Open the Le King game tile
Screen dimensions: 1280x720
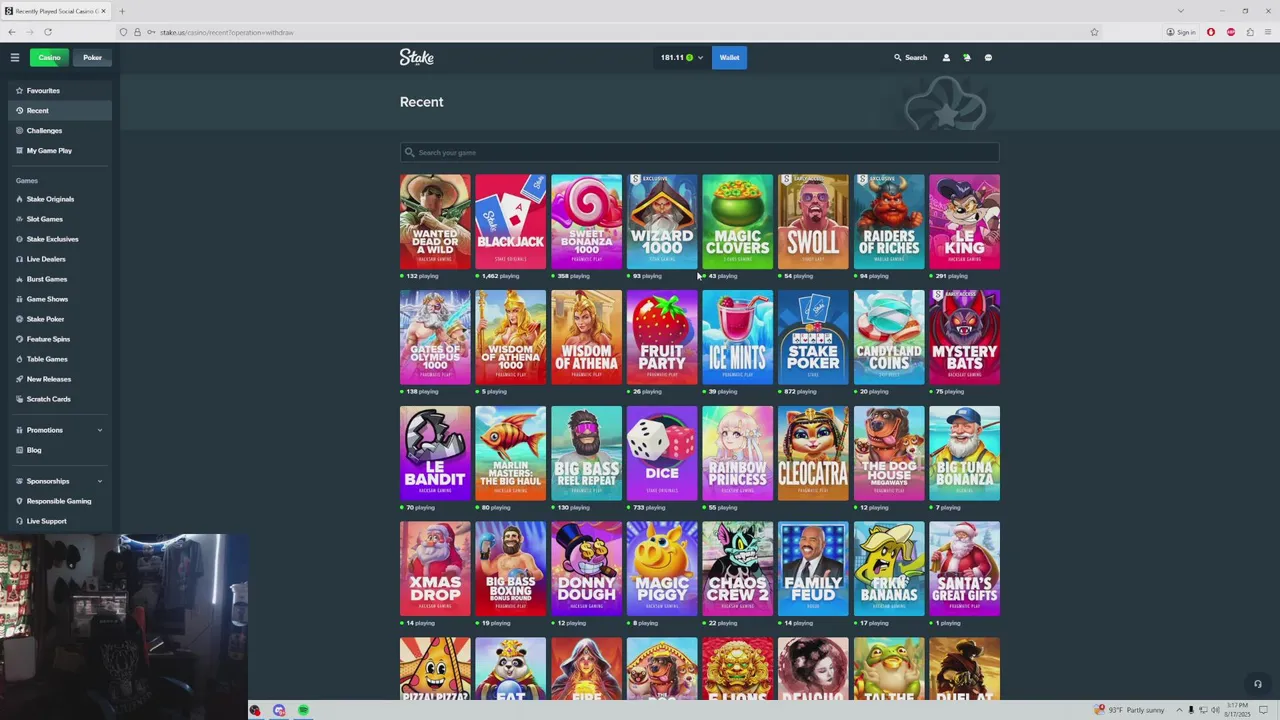pos(964,222)
